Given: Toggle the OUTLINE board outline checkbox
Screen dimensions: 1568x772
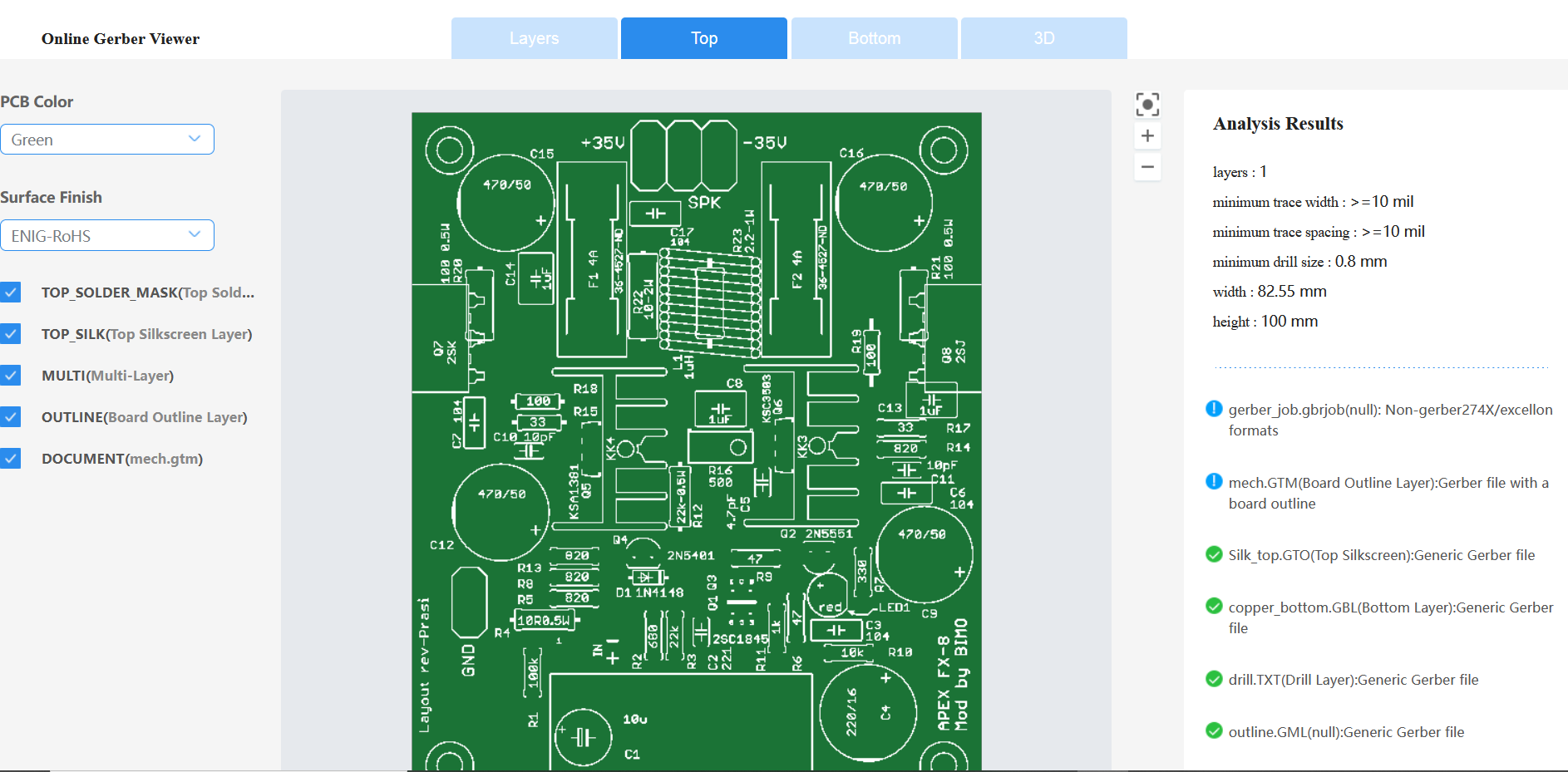Looking at the screenshot, I should [10, 417].
